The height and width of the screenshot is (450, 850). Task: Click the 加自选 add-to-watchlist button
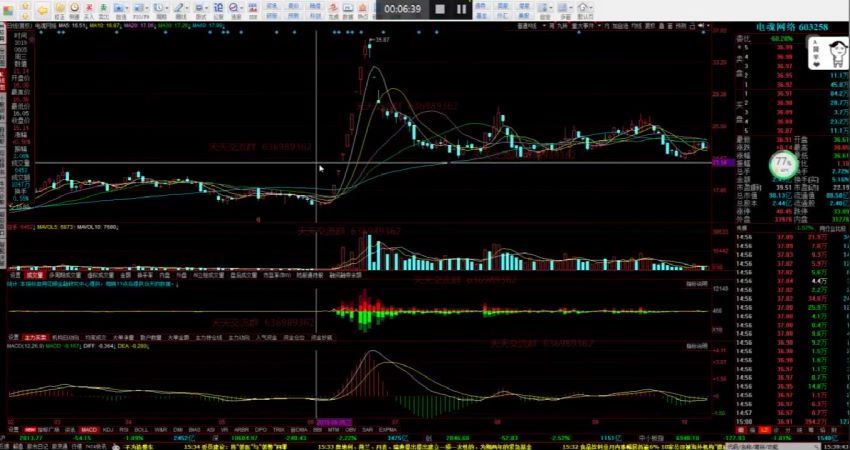(x=620, y=26)
